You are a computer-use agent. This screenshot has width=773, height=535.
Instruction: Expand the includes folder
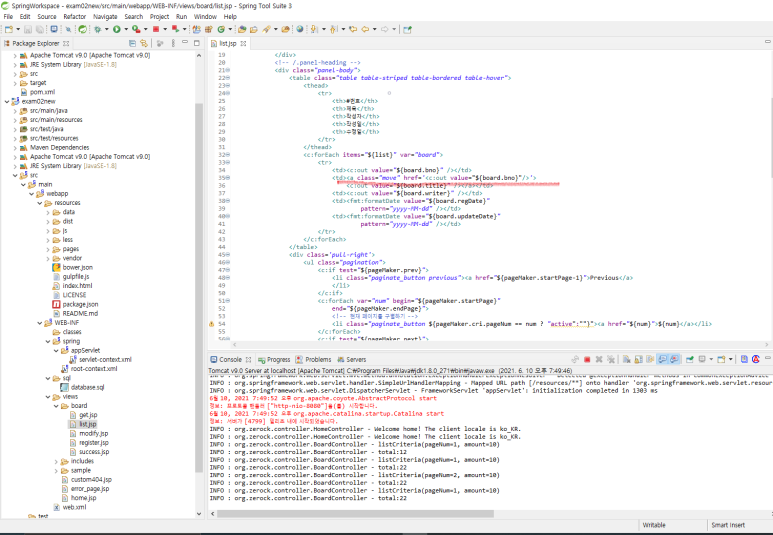(56, 462)
